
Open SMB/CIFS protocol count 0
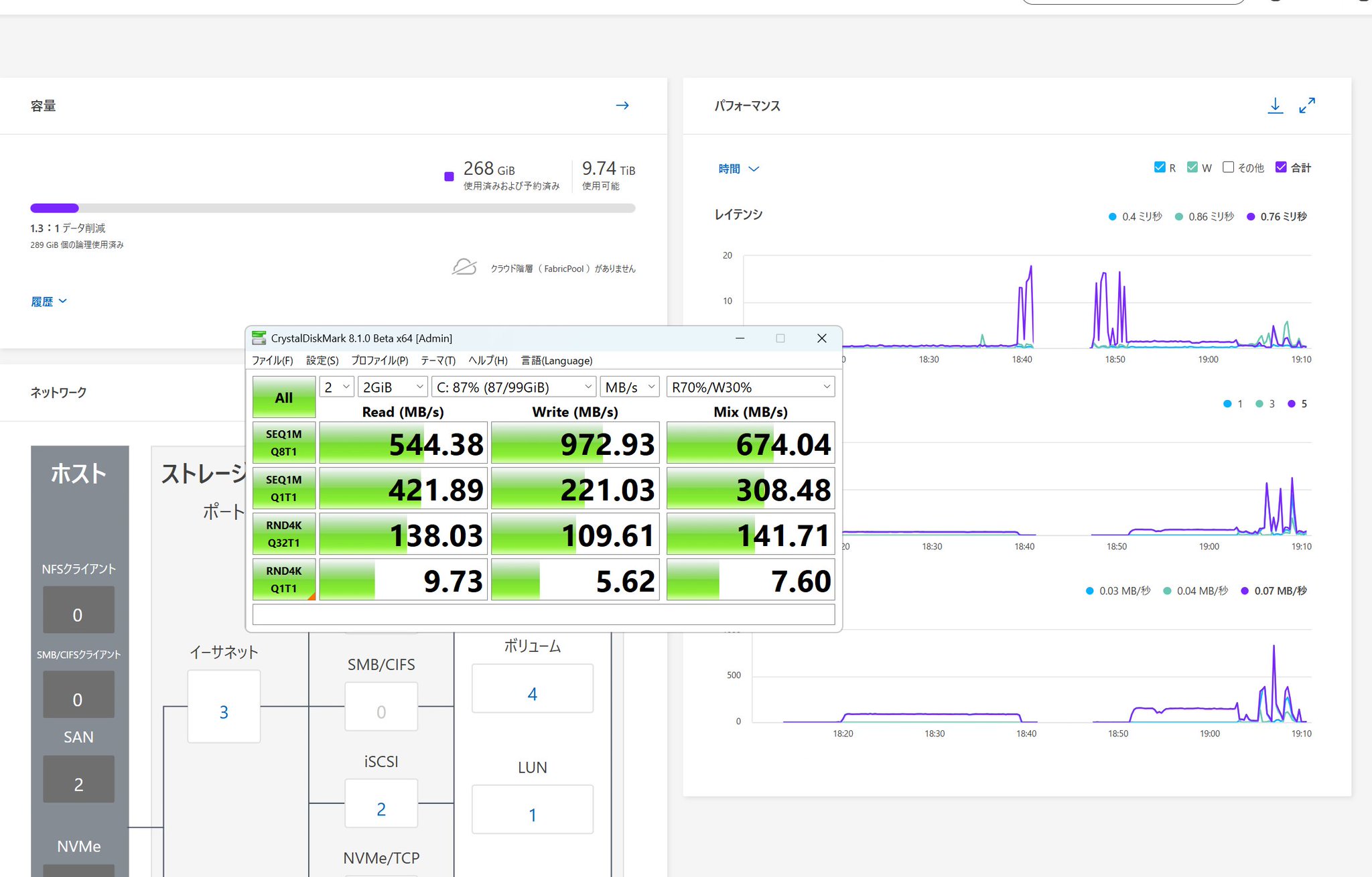coord(381,706)
